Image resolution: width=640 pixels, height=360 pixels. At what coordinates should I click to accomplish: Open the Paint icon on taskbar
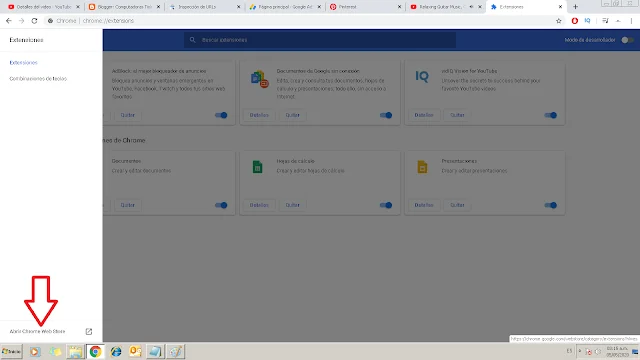point(176,351)
